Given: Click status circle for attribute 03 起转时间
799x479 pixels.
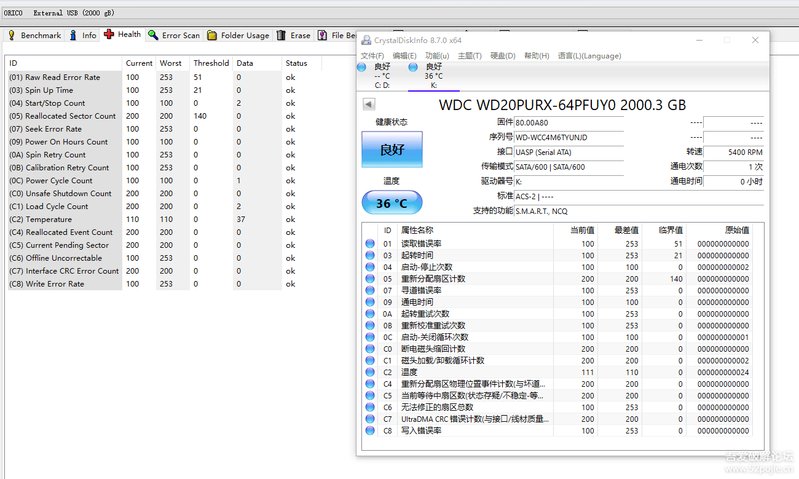Looking at the screenshot, I should pyautogui.click(x=370, y=255).
